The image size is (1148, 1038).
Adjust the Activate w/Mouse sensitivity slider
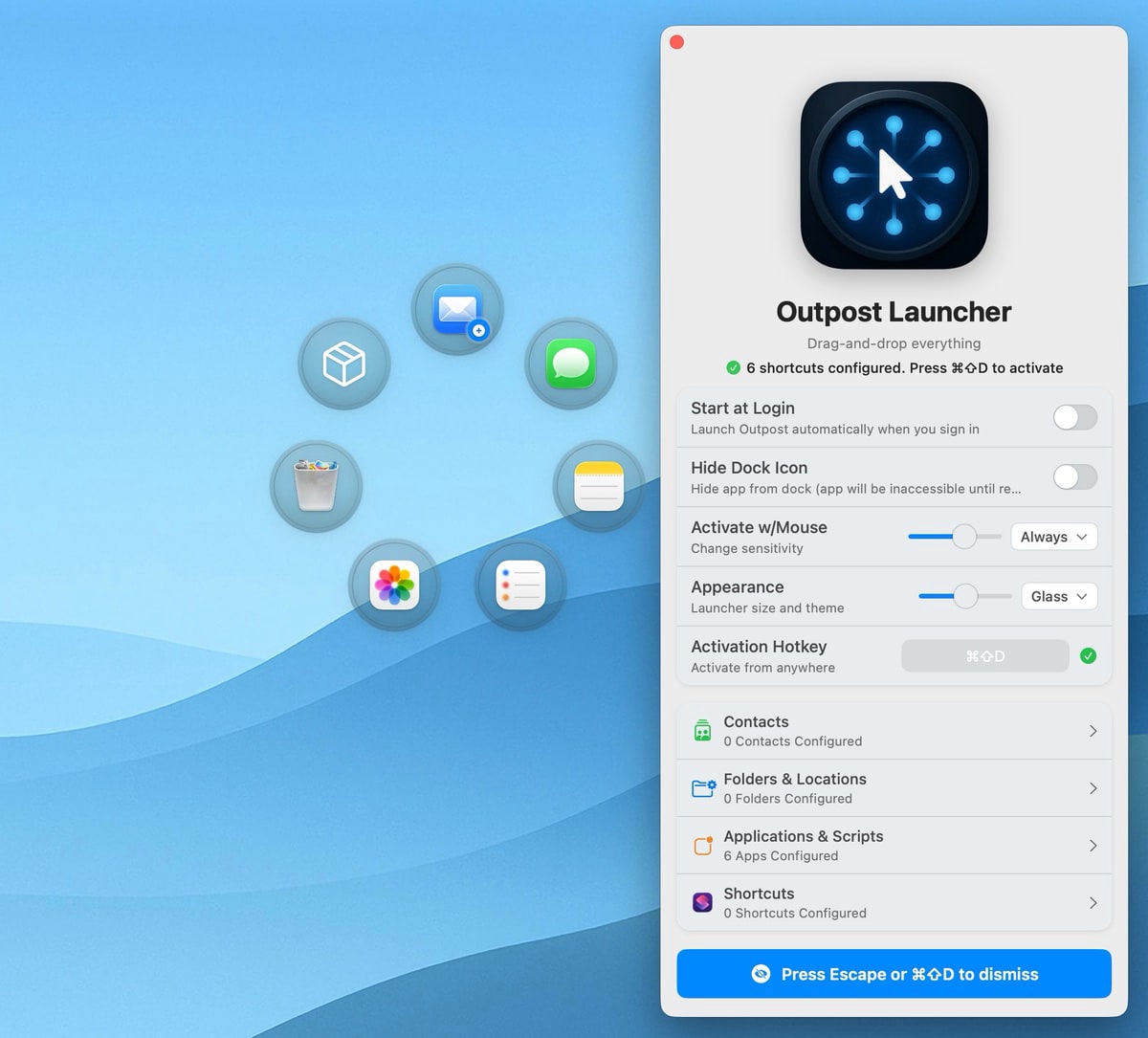point(963,537)
